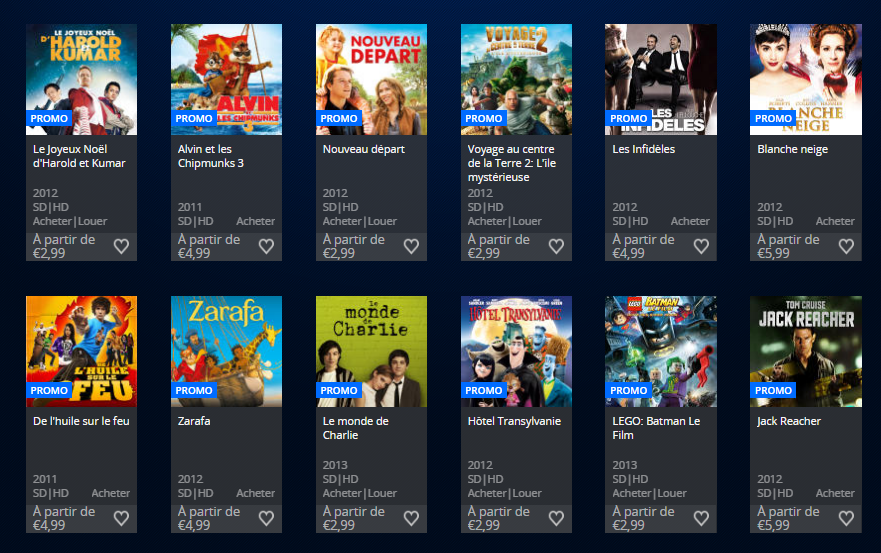Screen dimensions: 881x553
Task: Wishlist Voyage au centre de la Terre 2
Action: (x=556, y=246)
